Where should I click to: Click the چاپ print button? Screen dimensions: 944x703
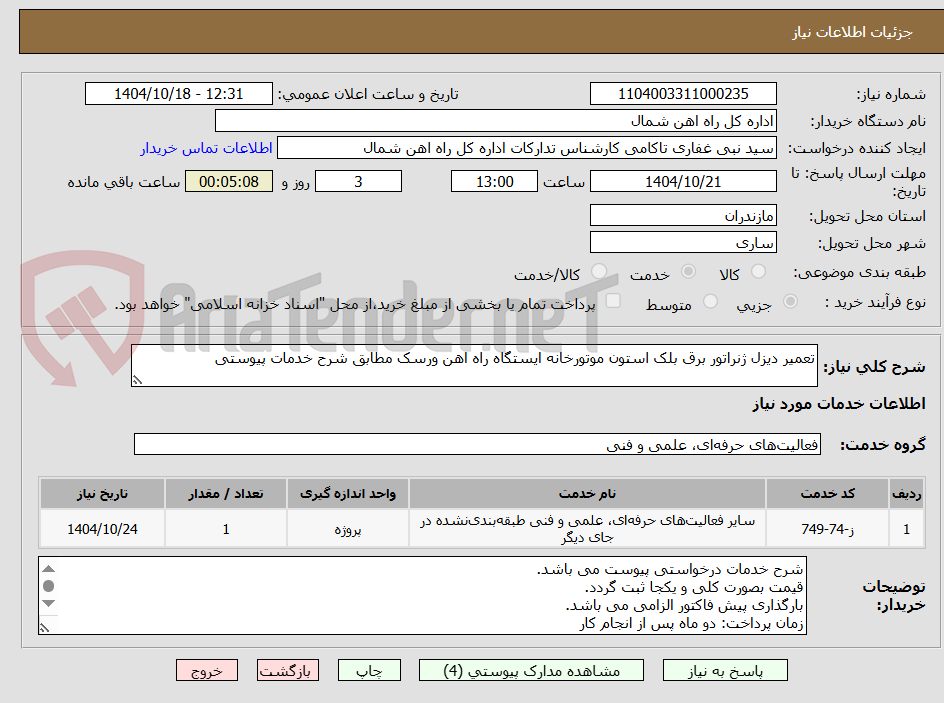click(x=369, y=670)
